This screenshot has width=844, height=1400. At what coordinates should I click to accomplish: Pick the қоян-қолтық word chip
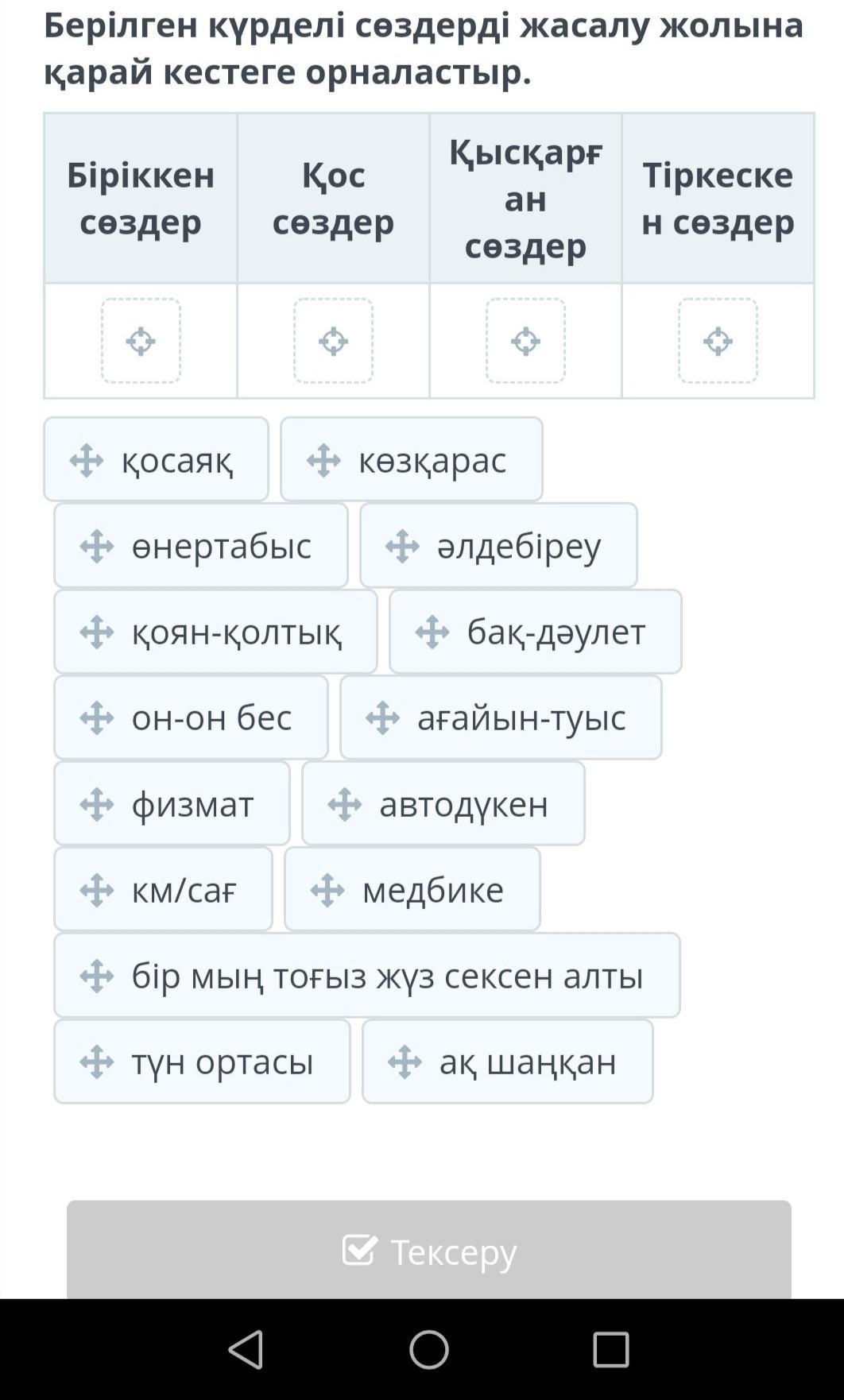(215, 632)
